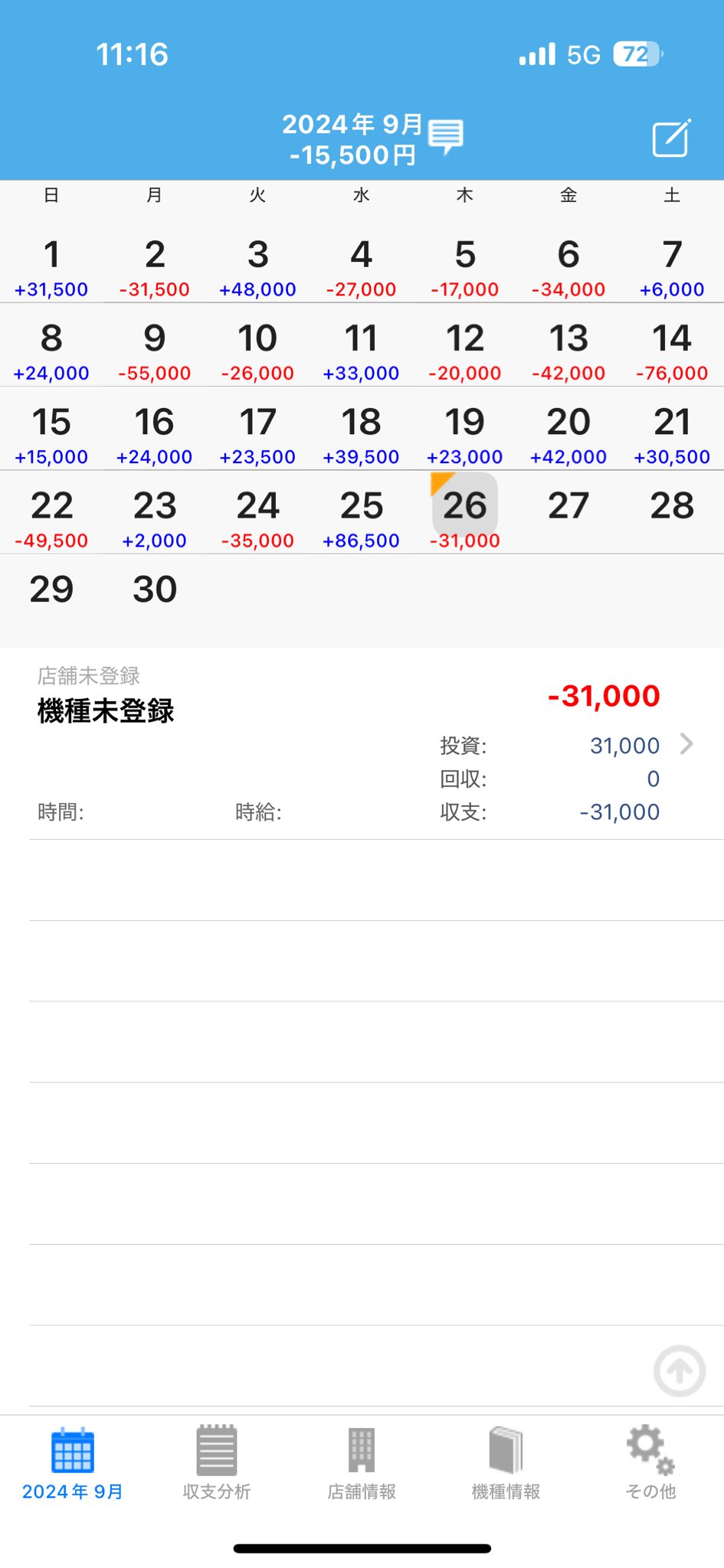Select empty day 29

click(x=51, y=590)
